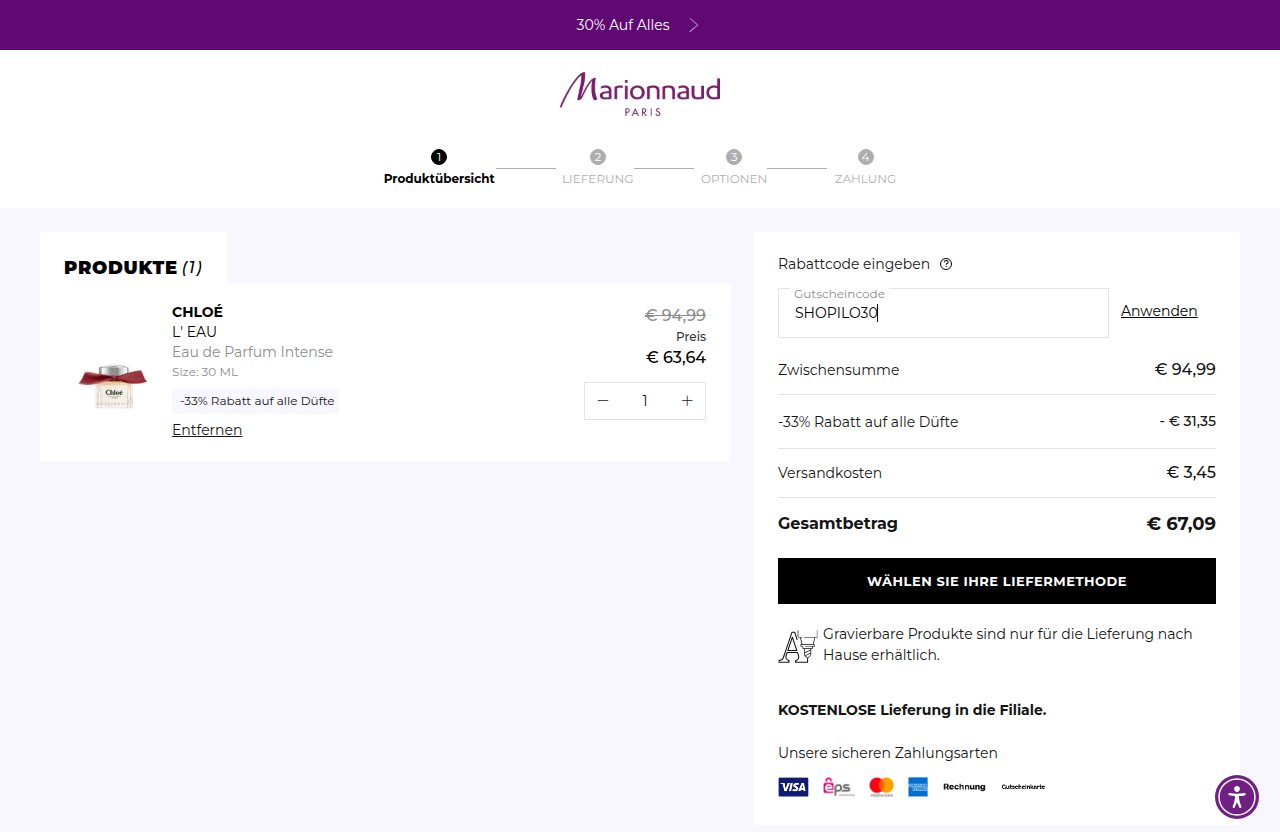
Task: Remove the product via Entfernen link
Action: (207, 430)
